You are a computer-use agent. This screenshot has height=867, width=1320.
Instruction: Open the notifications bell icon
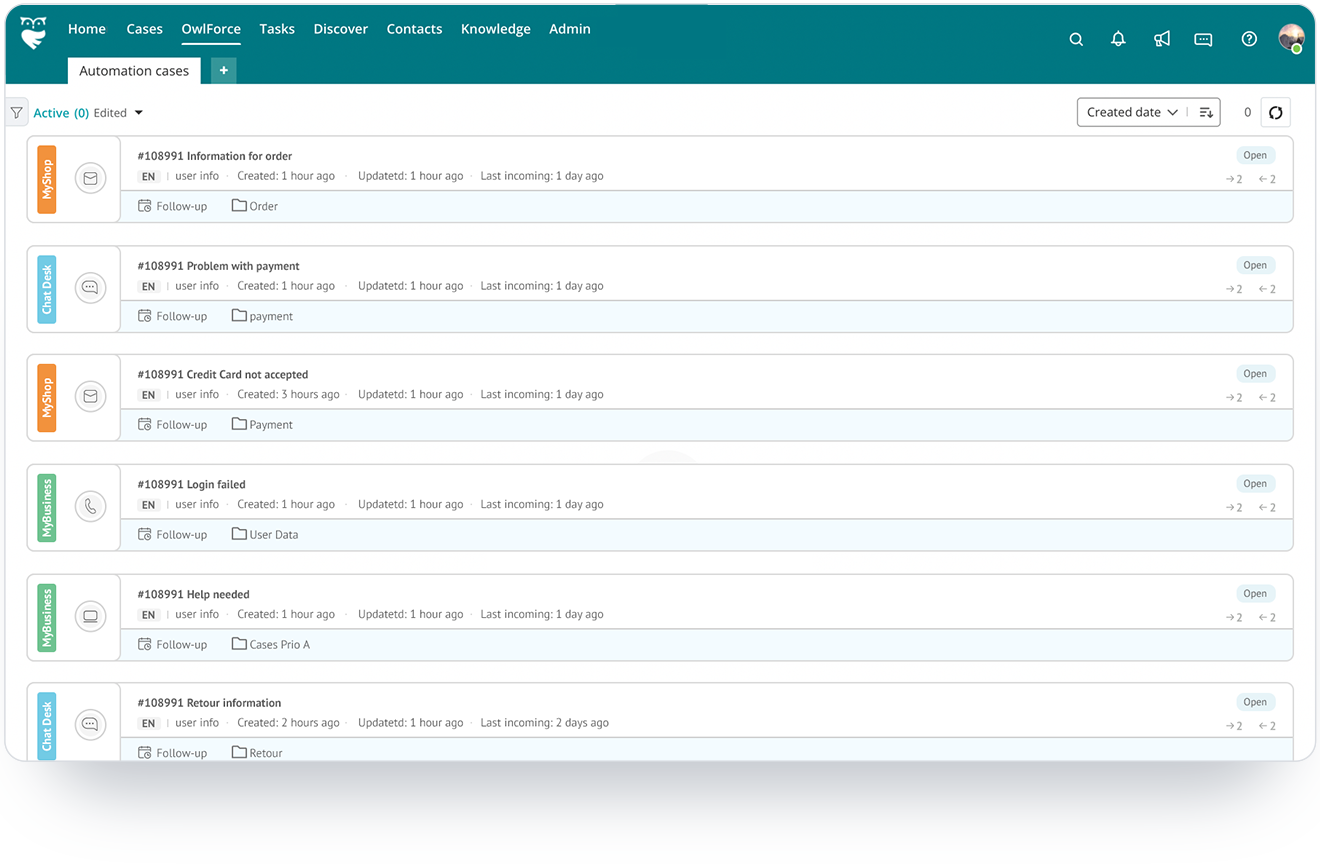[1118, 39]
